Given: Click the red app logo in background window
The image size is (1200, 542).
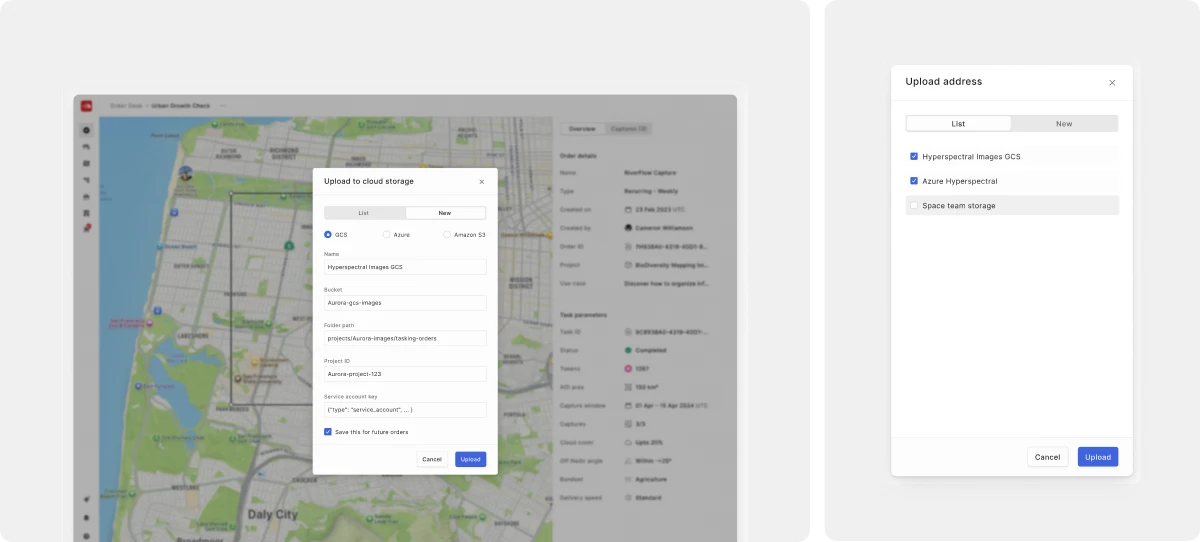Looking at the screenshot, I should click(x=87, y=107).
